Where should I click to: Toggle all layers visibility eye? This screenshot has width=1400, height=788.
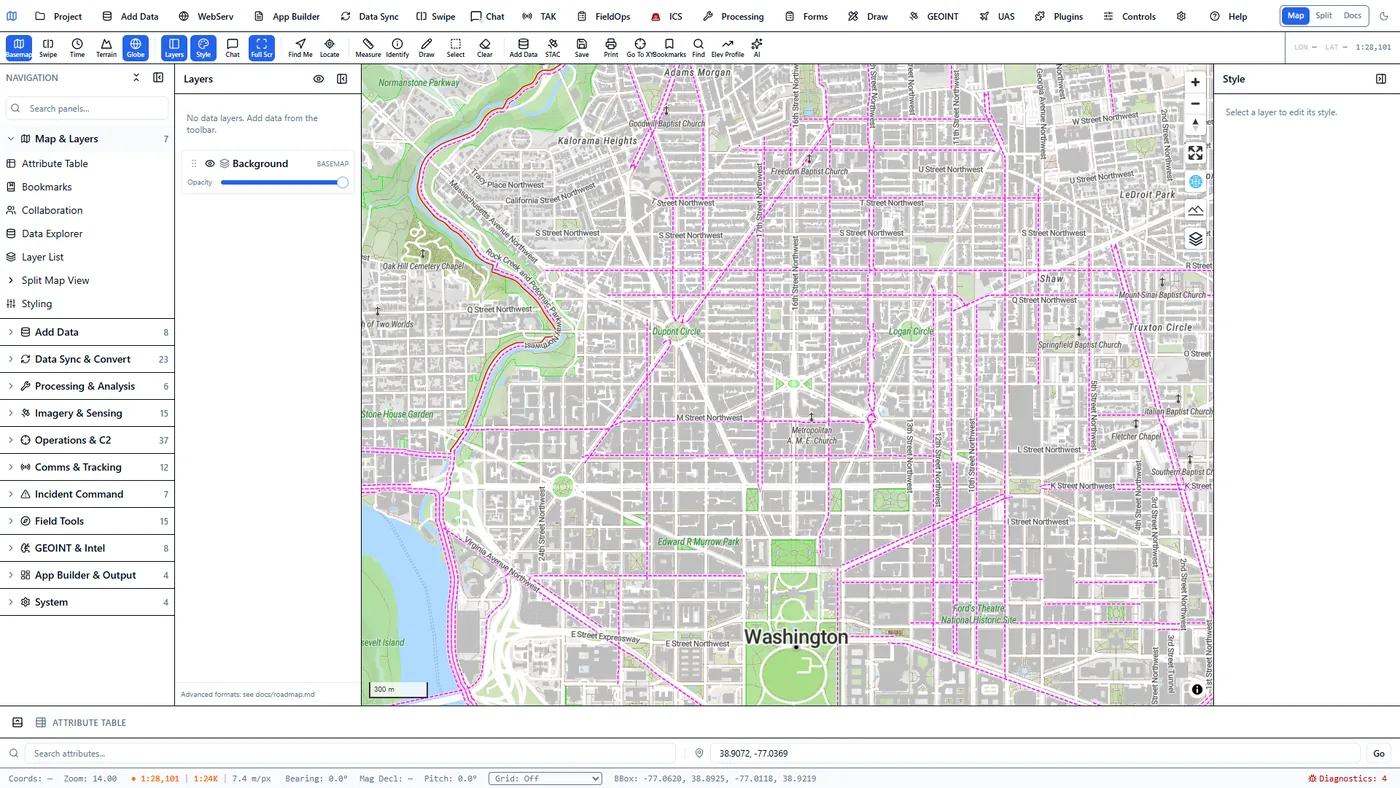pyautogui.click(x=319, y=79)
